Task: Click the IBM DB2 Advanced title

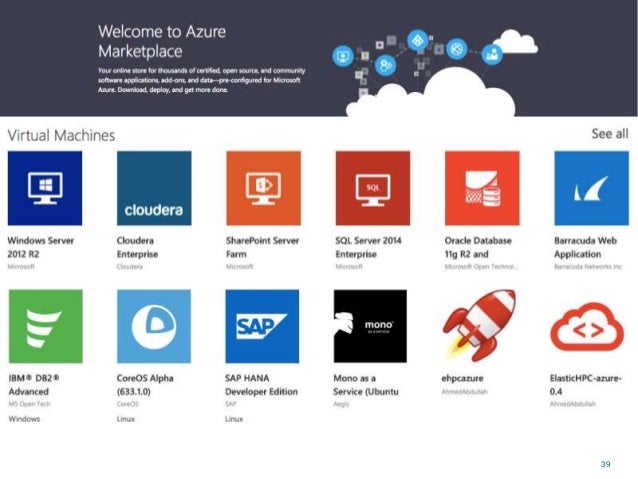Action: 34,385
